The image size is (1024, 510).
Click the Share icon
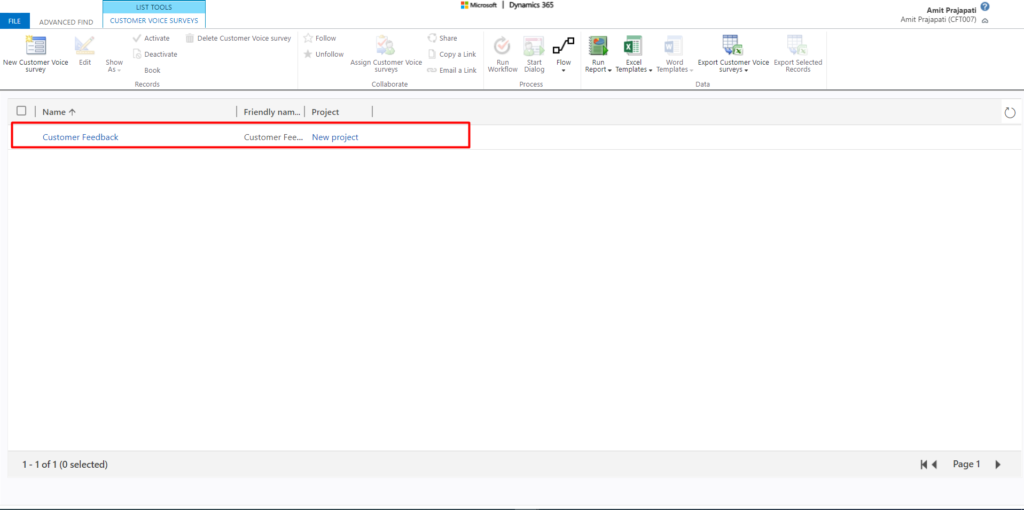432,39
